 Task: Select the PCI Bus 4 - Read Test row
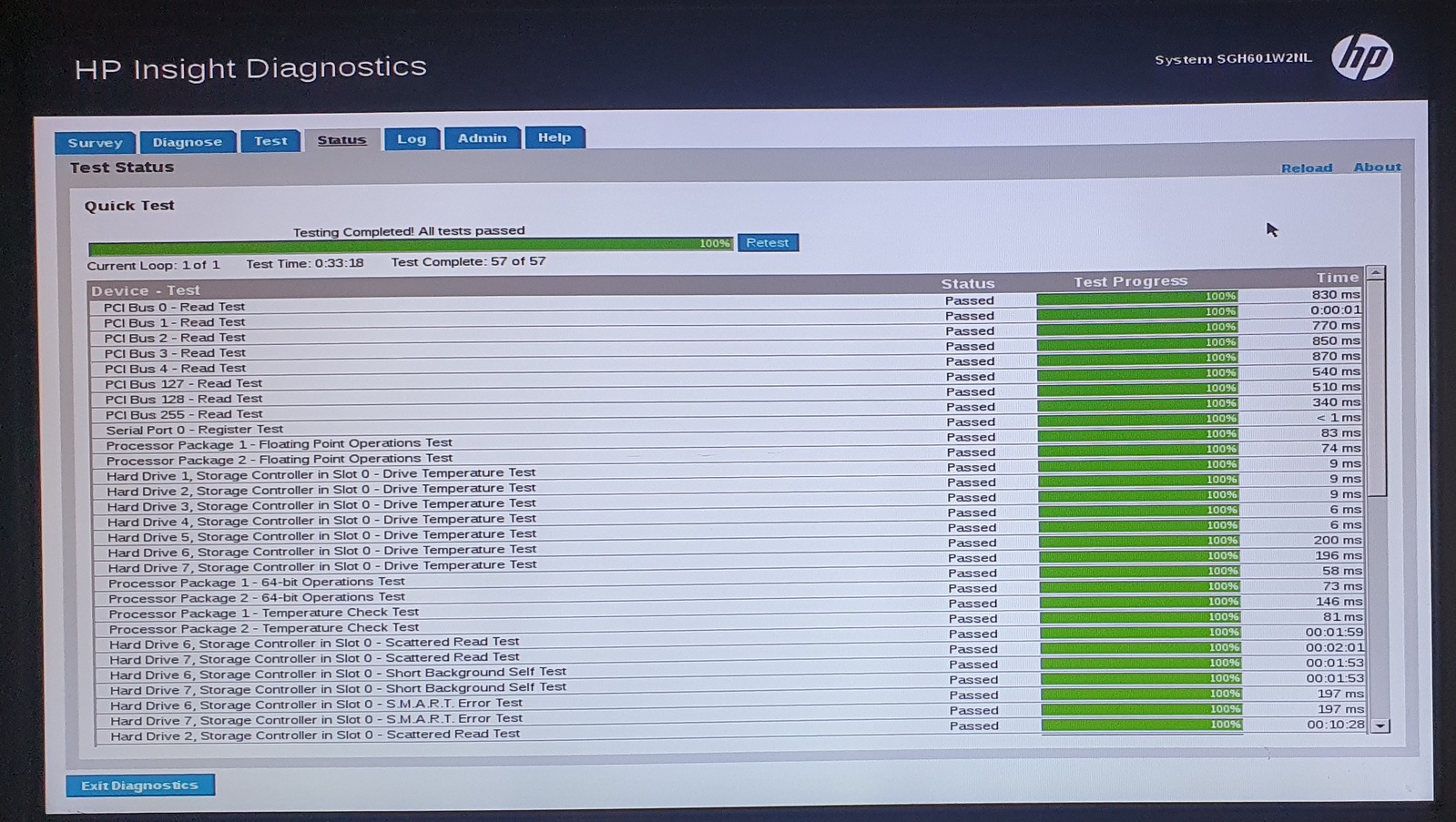pyautogui.click(x=726, y=363)
